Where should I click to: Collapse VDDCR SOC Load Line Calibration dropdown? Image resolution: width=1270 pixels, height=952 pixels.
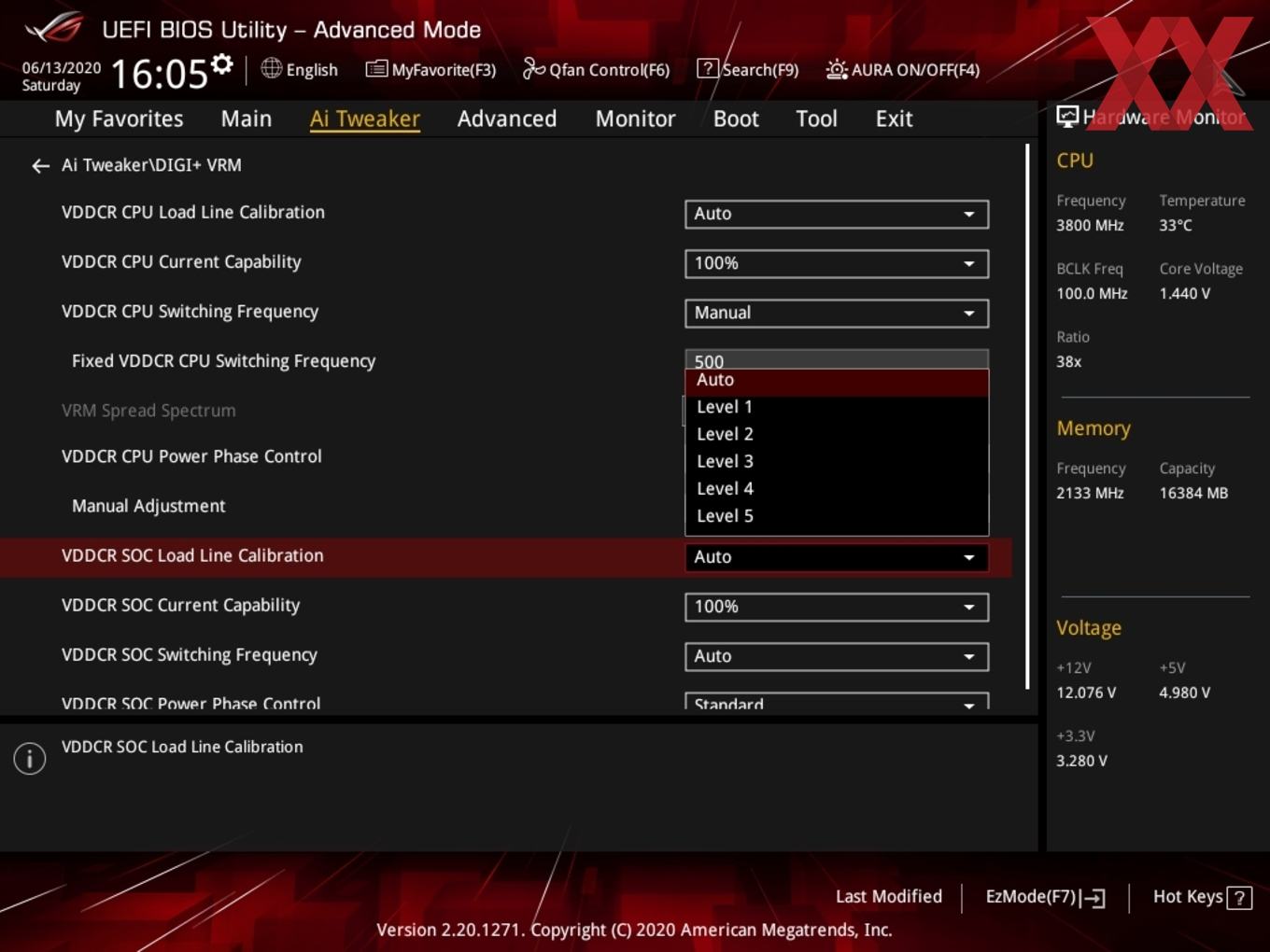(837, 557)
